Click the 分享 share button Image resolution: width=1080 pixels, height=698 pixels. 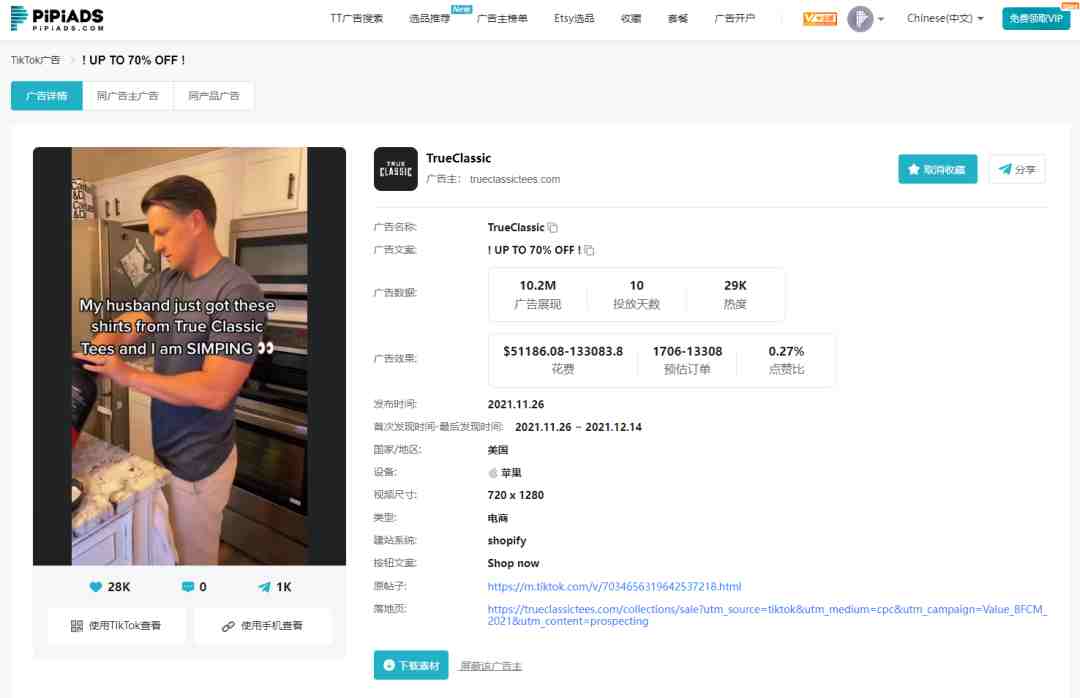(1017, 169)
